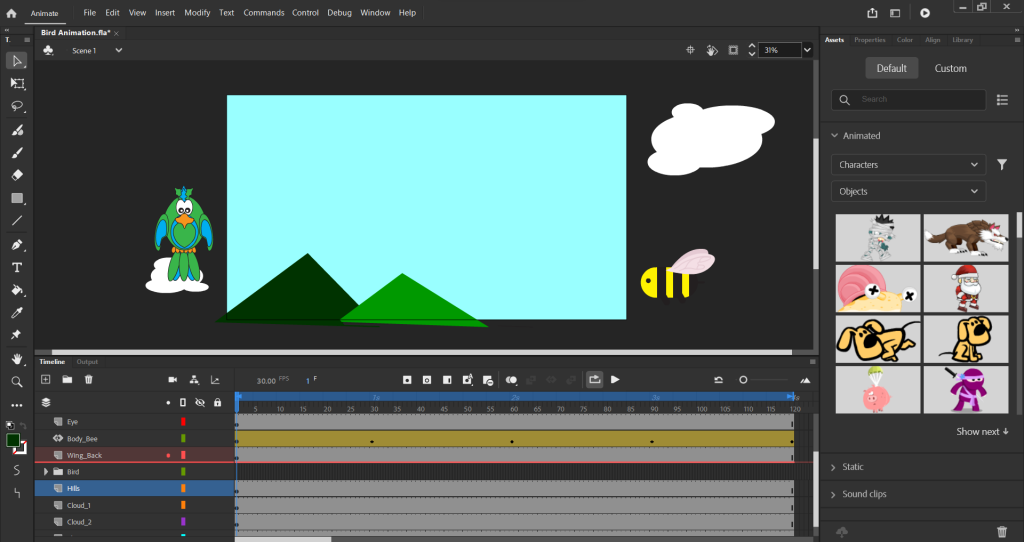
Task: Click the new layer icon in Timeline
Action: pos(45,380)
